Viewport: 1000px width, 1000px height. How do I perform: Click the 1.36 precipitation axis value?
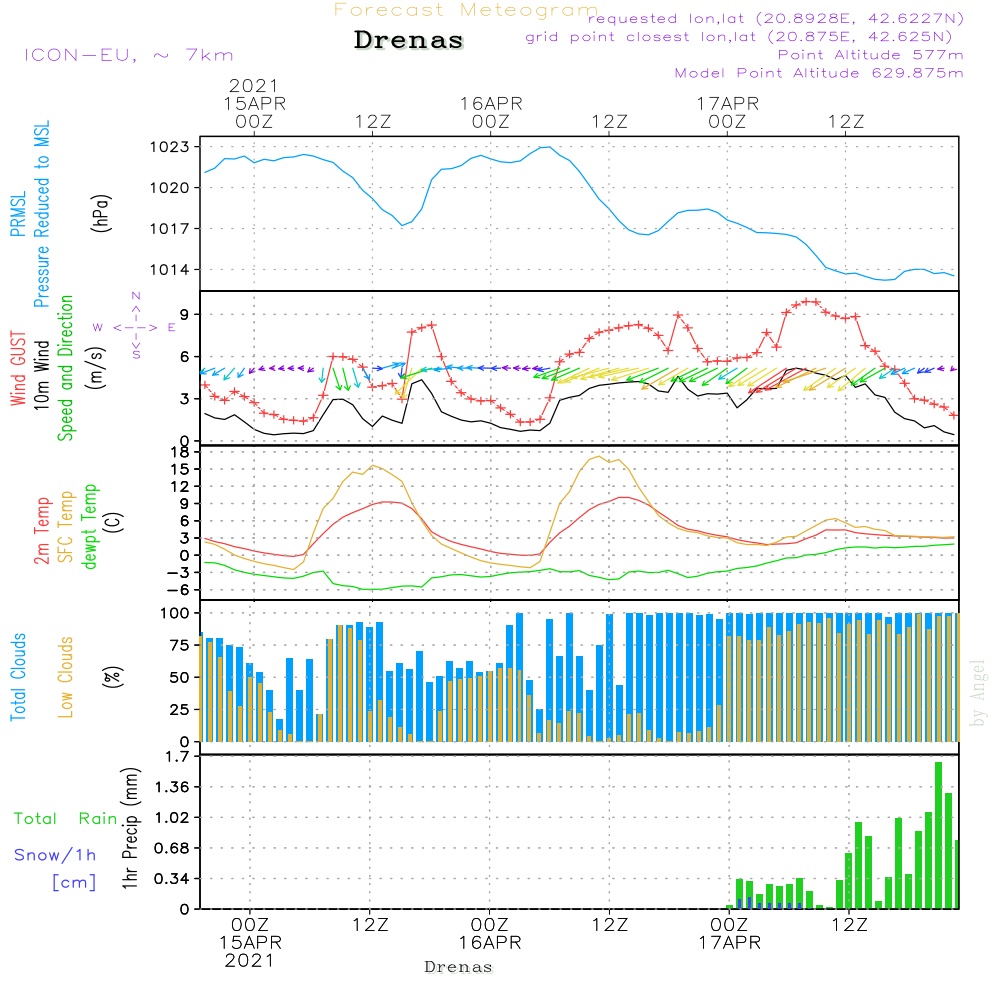point(172,788)
